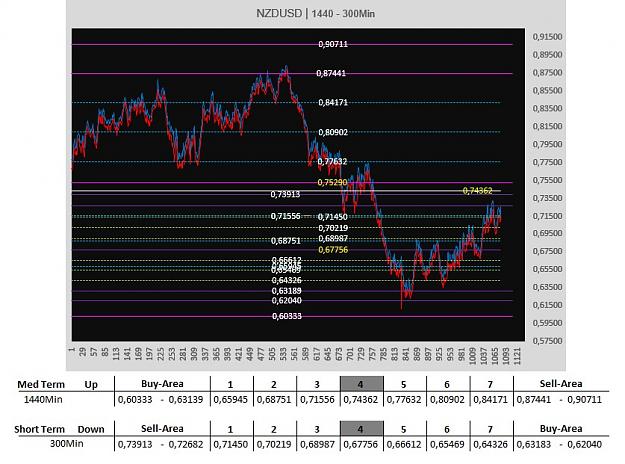The height and width of the screenshot is (464, 625).
Task: Select the 0,63500 tick on the price axis
Action: [x=547, y=287]
